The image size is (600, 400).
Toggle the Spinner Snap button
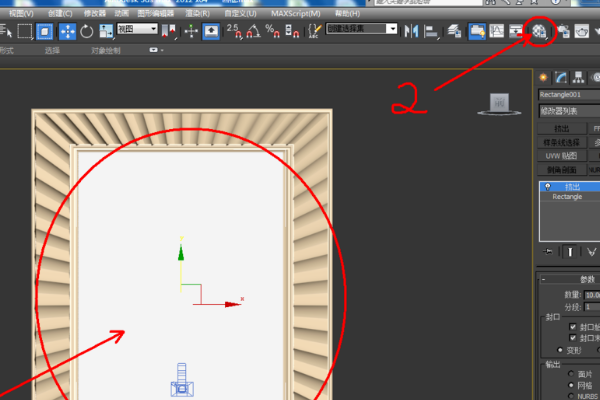[x=292, y=31]
